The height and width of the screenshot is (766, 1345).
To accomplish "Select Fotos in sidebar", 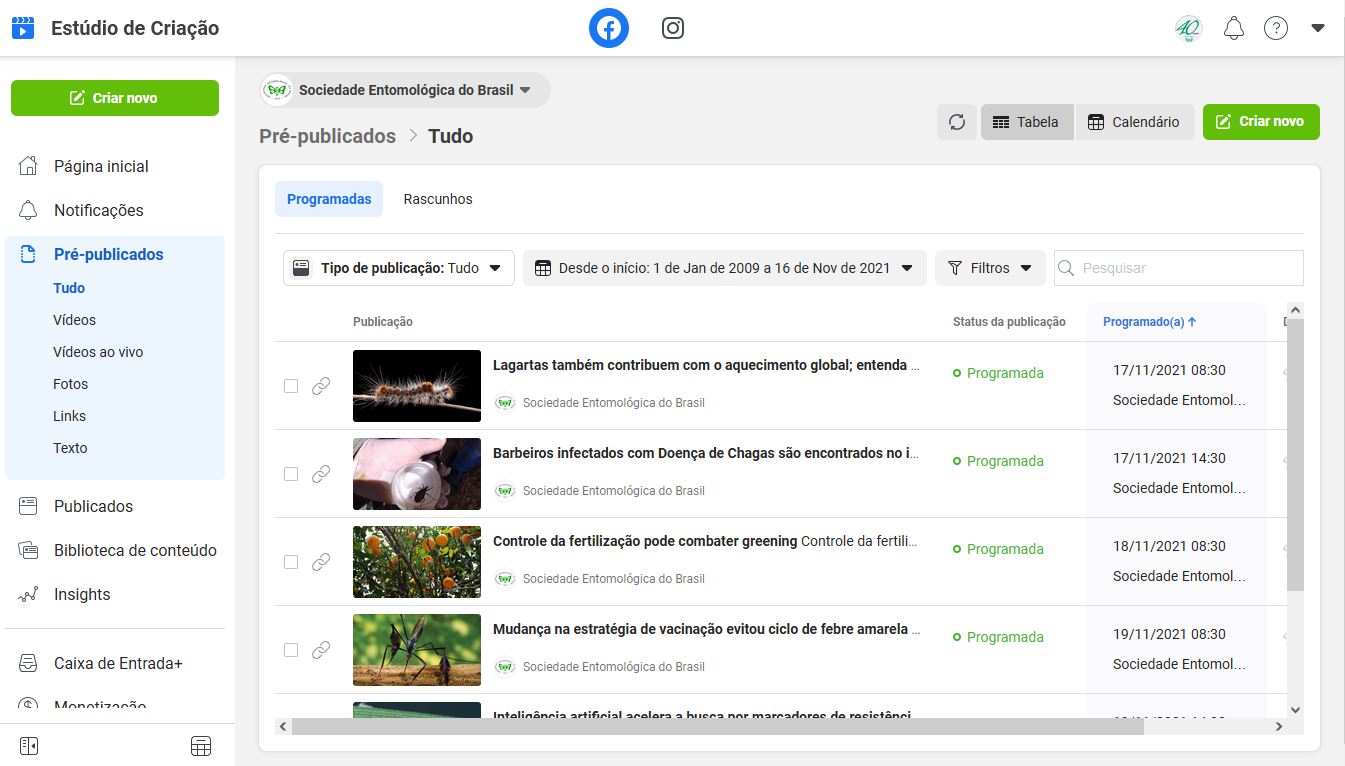I will (x=70, y=384).
